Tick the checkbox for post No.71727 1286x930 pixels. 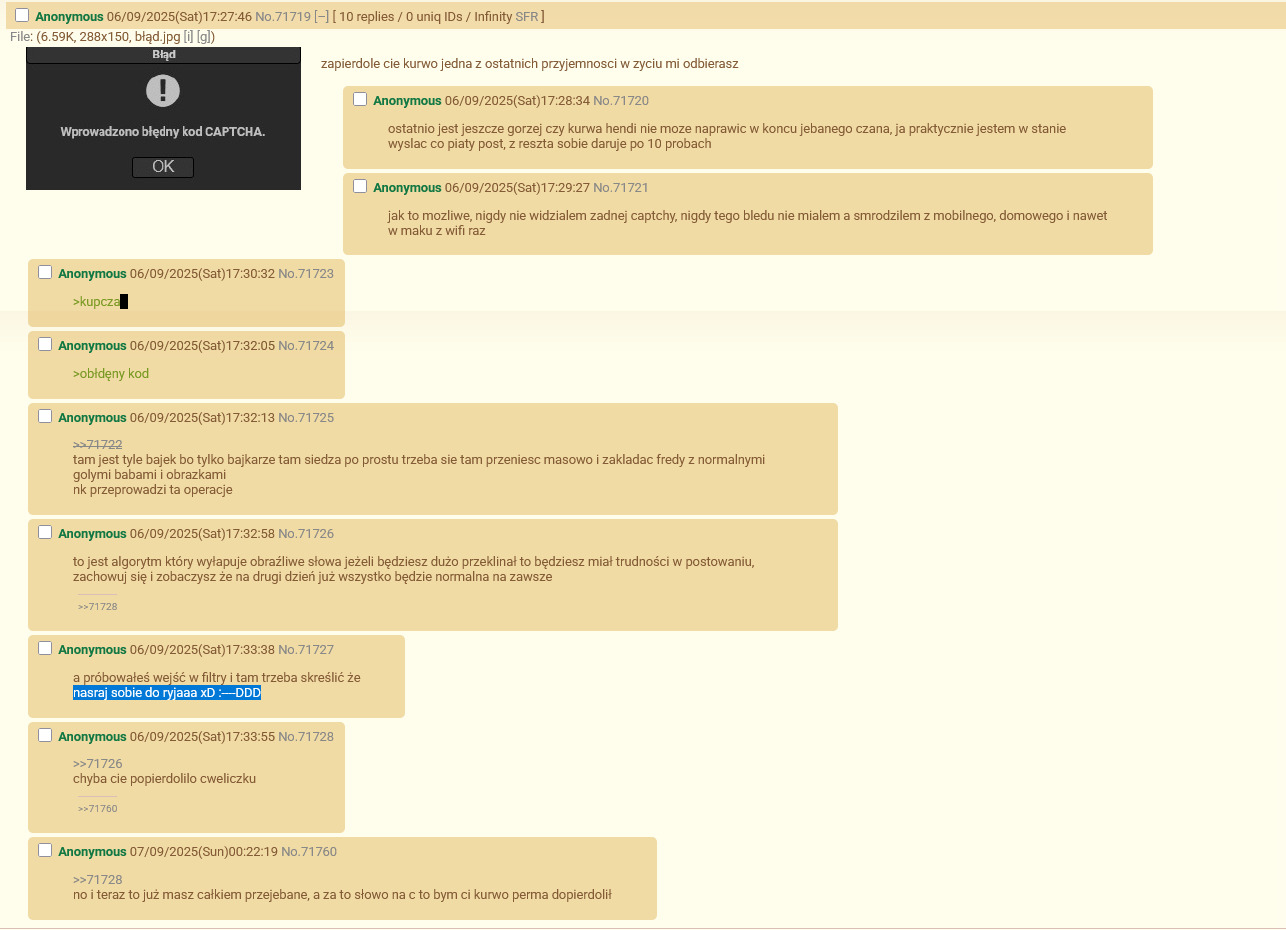tap(45, 648)
